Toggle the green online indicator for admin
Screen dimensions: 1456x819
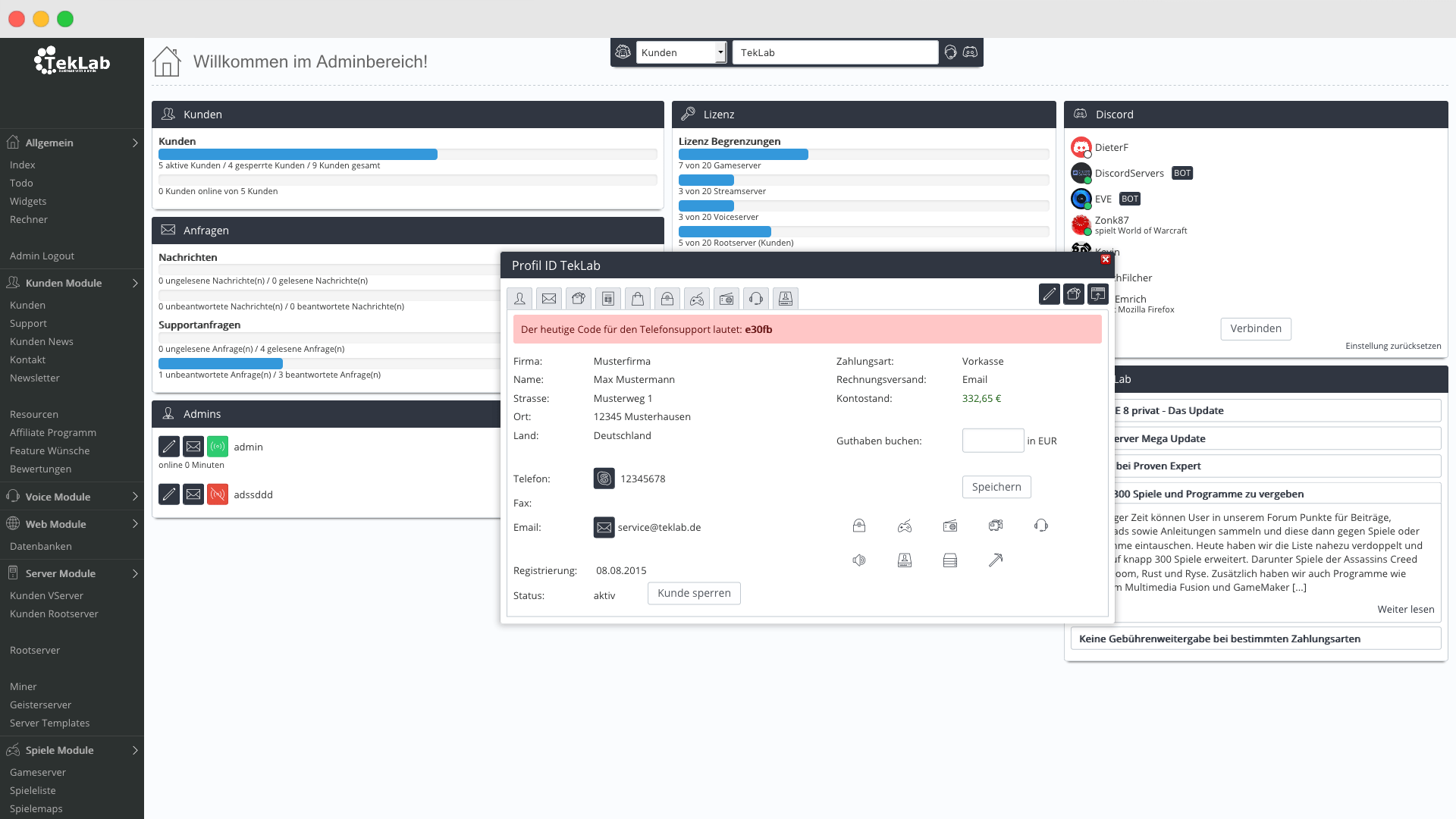coord(218,447)
